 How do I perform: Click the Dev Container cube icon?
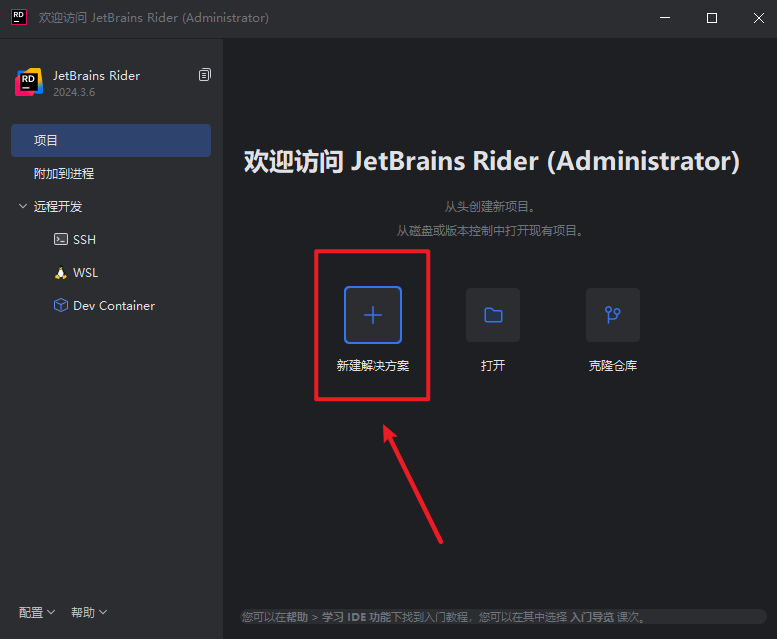(x=61, y=305)
